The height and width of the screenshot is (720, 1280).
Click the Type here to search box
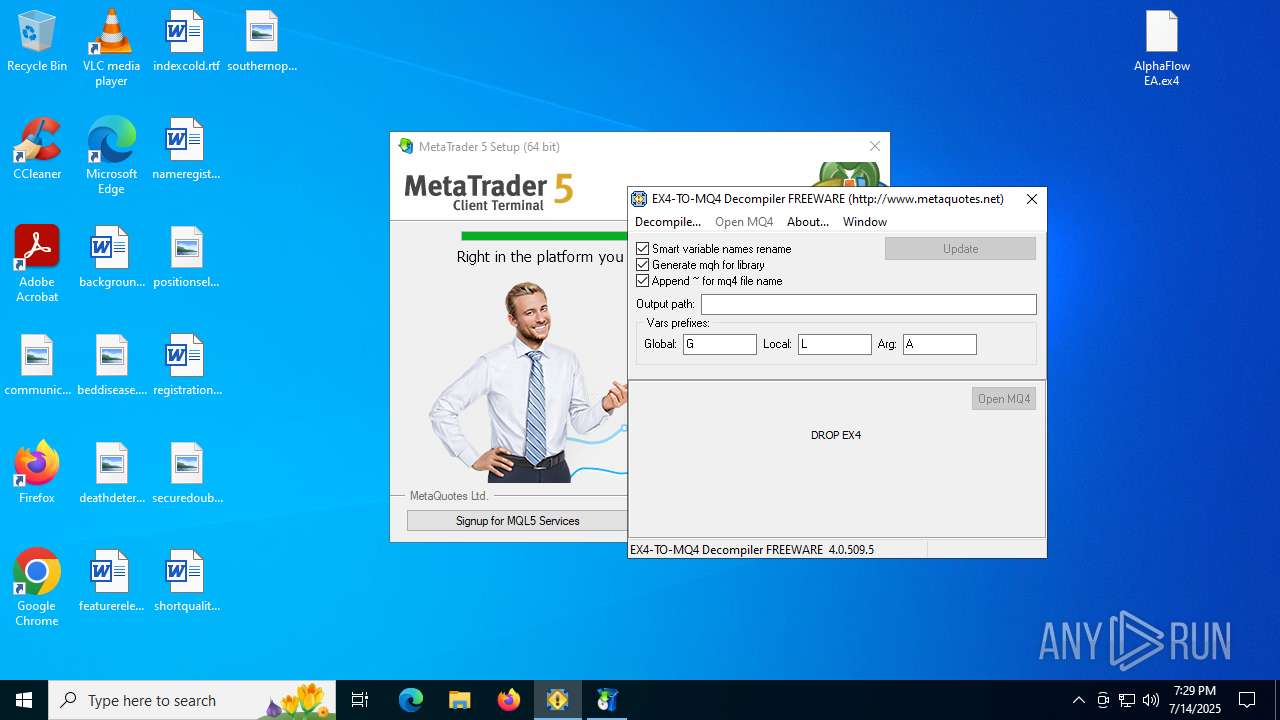(x=192, y=700)
